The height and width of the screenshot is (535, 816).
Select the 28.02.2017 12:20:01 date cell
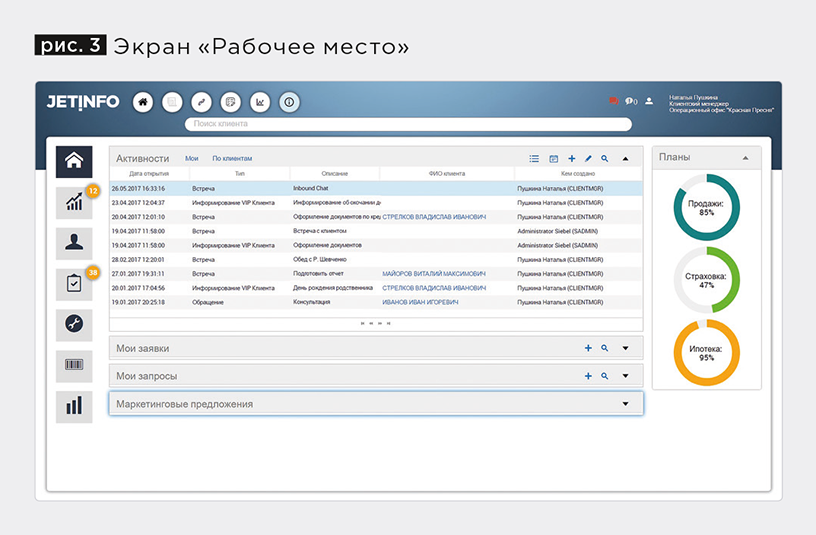tap(138, 260)
